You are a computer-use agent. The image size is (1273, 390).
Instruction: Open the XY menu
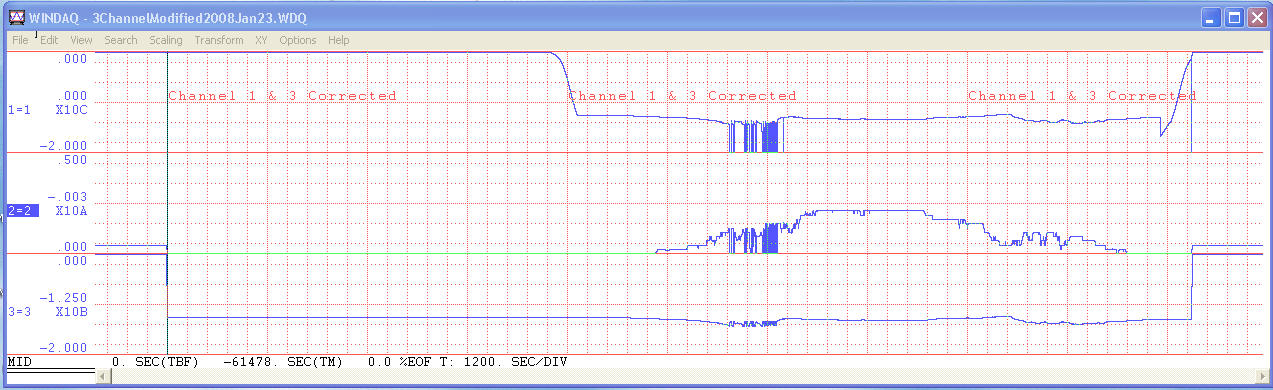[x=261, y=40]
